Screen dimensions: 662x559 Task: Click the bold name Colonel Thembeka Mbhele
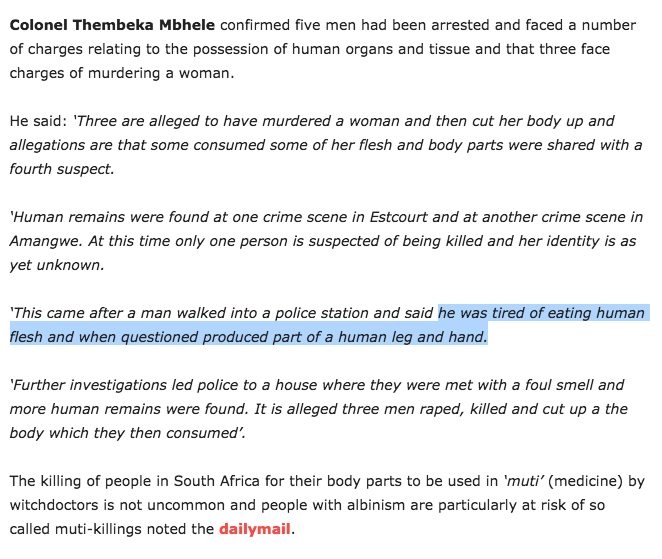(x=112, y=25)
